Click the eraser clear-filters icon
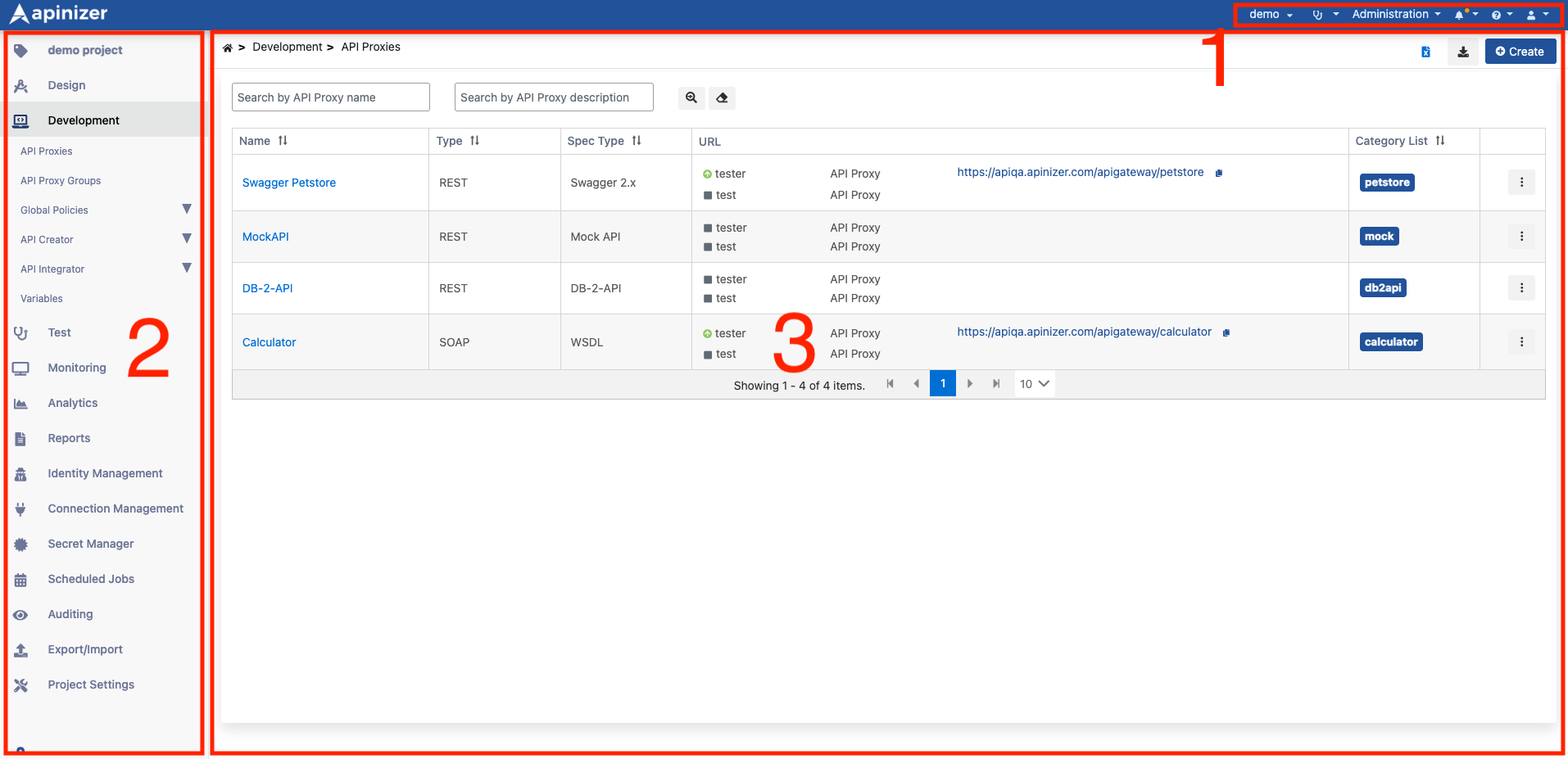 pos(722,98)
